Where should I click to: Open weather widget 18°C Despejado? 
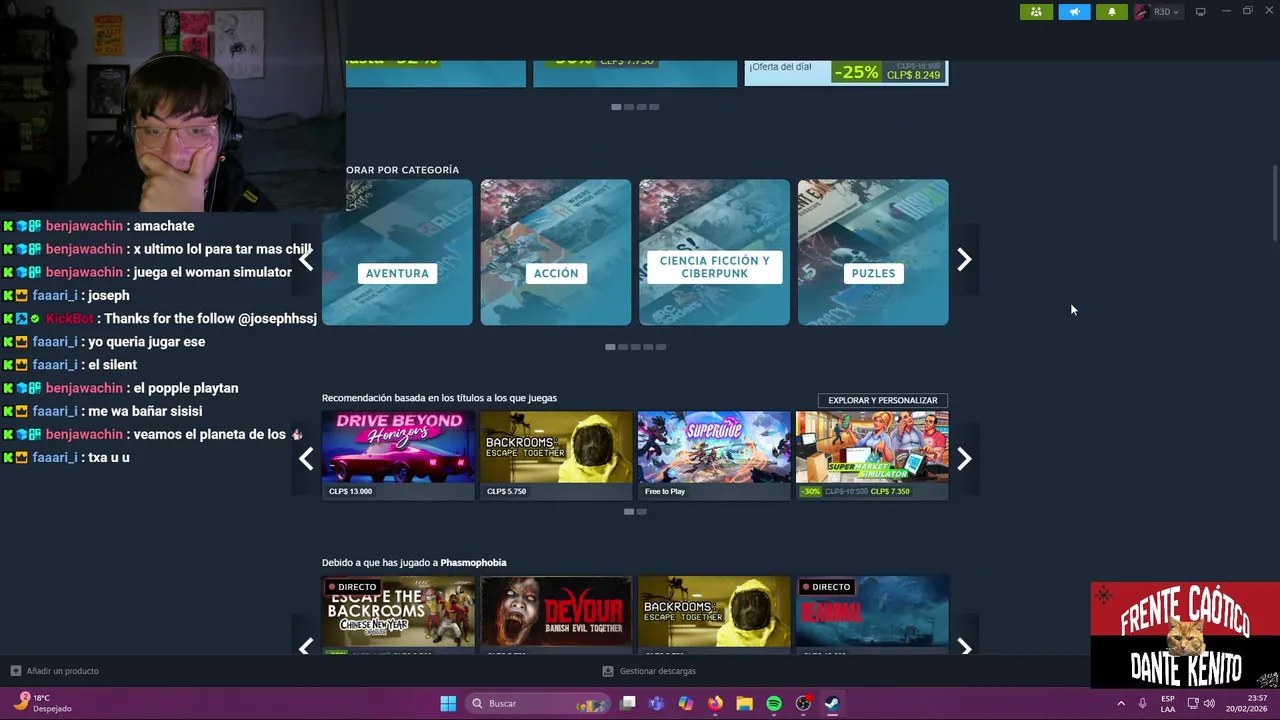point(43,703)
